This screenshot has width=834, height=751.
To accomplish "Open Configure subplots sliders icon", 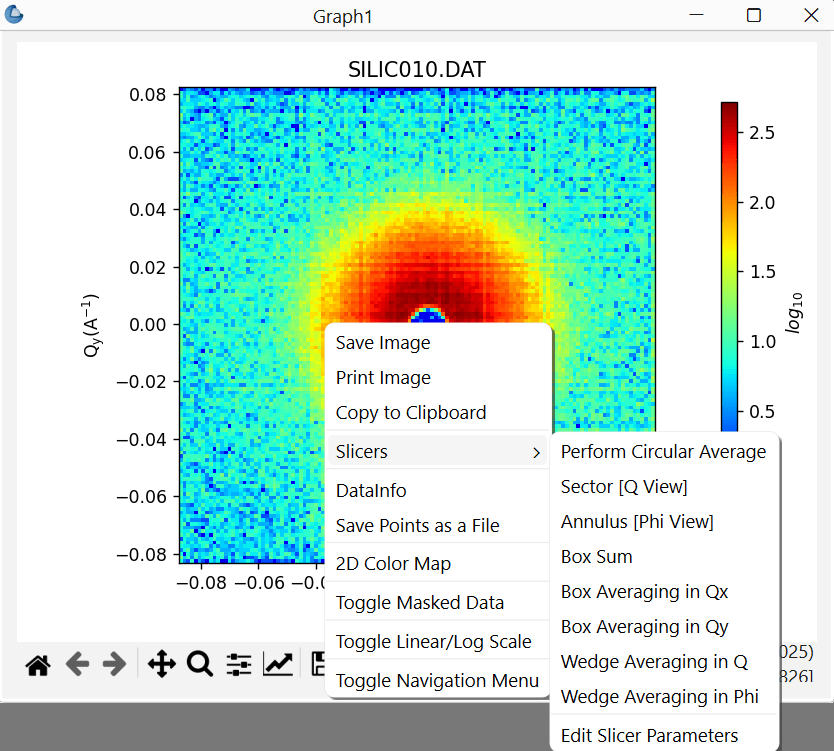I will coord(239,664).
